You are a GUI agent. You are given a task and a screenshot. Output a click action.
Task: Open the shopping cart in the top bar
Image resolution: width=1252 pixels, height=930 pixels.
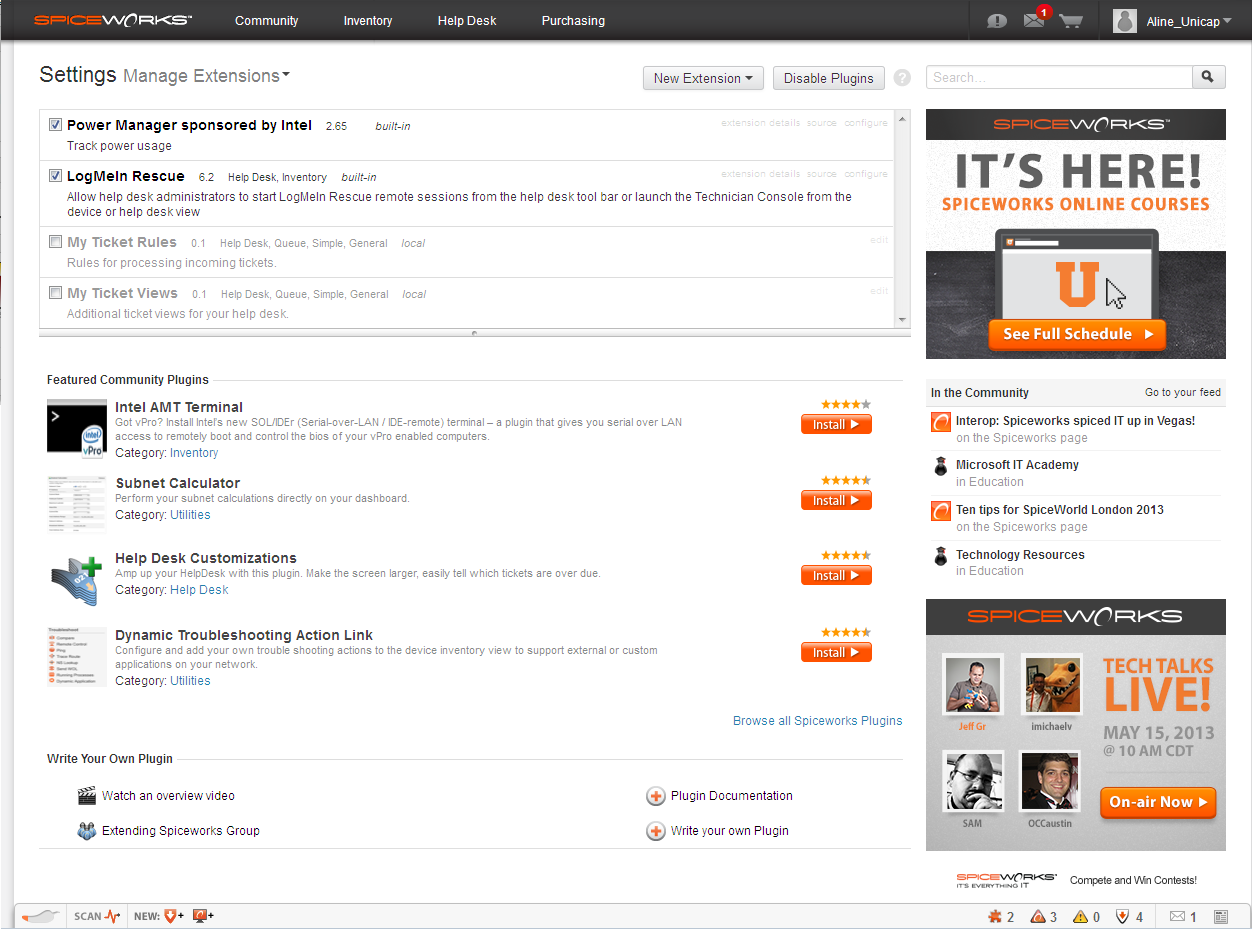pyautogui.click(x=1072, y=20)
